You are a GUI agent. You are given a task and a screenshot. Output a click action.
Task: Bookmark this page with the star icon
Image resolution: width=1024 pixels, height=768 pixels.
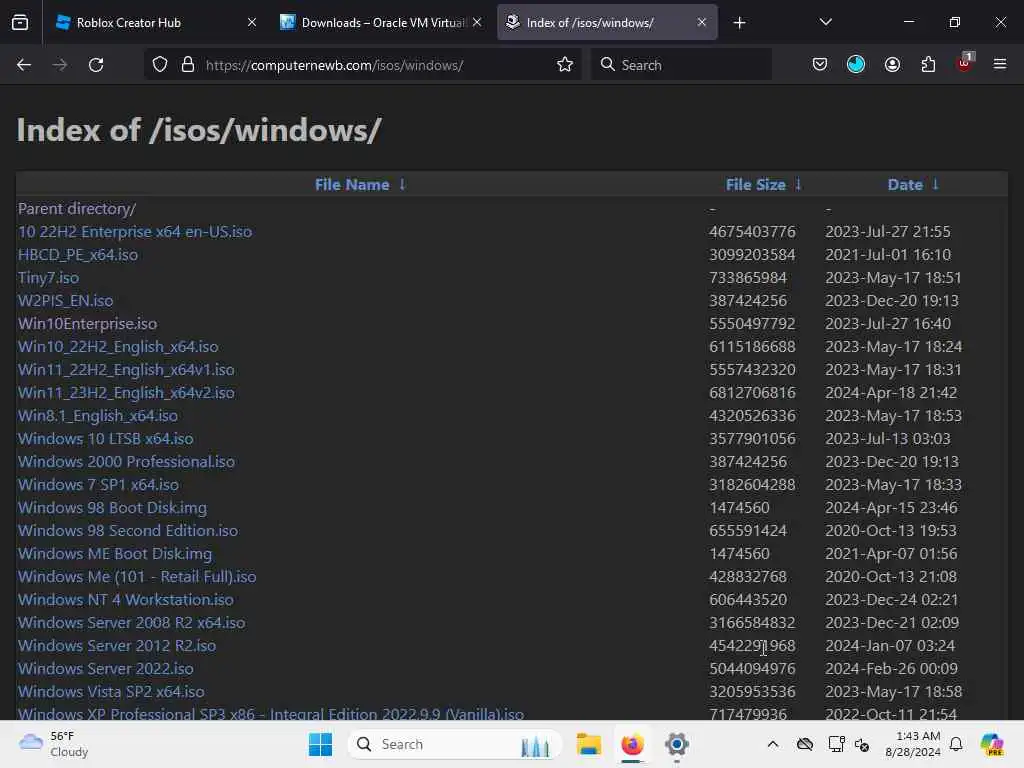click(565, 65)
